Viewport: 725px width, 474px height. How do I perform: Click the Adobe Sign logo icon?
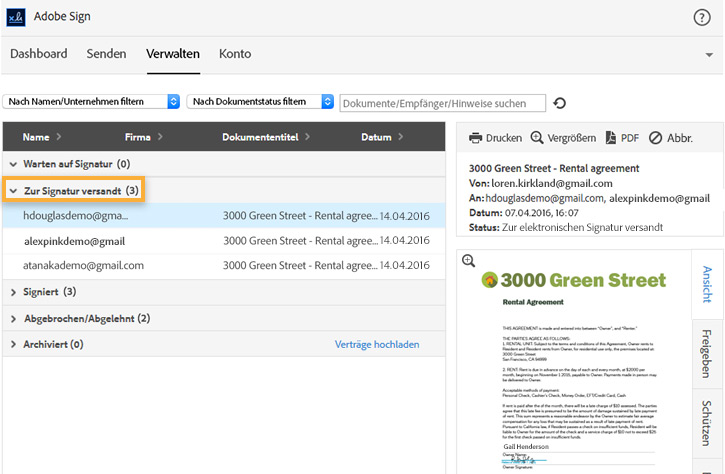coord(16,17)
